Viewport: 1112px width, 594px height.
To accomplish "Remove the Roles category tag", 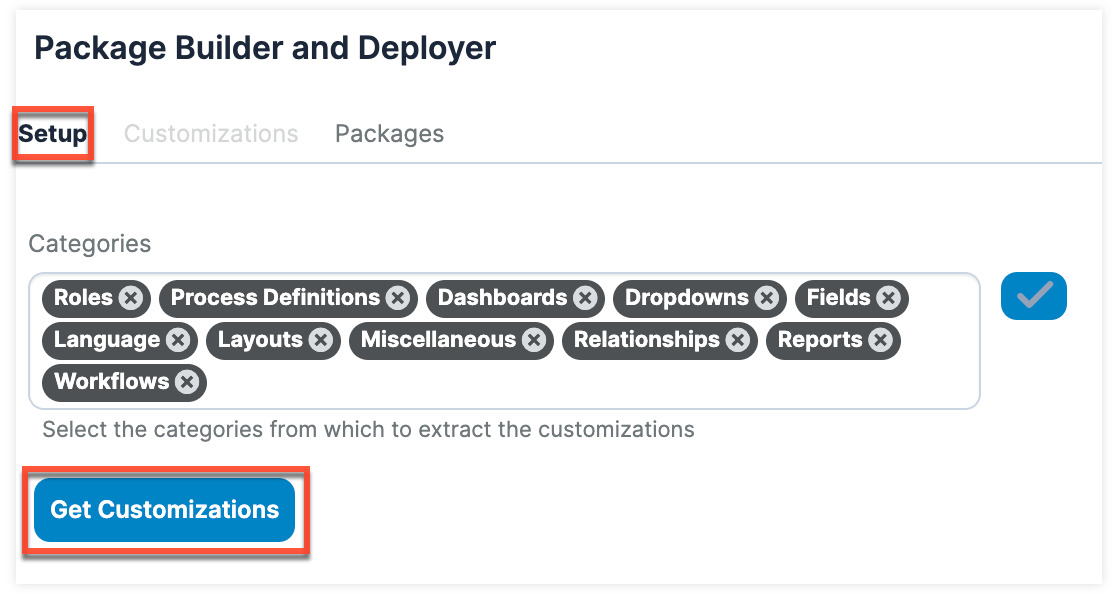I will [131, 298].
